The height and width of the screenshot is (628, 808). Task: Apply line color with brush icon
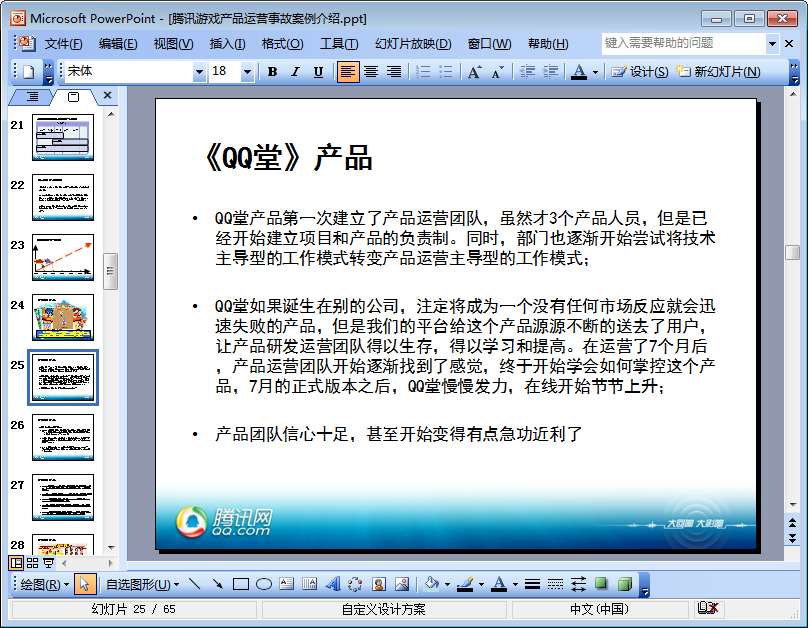(x=465, y=584)
